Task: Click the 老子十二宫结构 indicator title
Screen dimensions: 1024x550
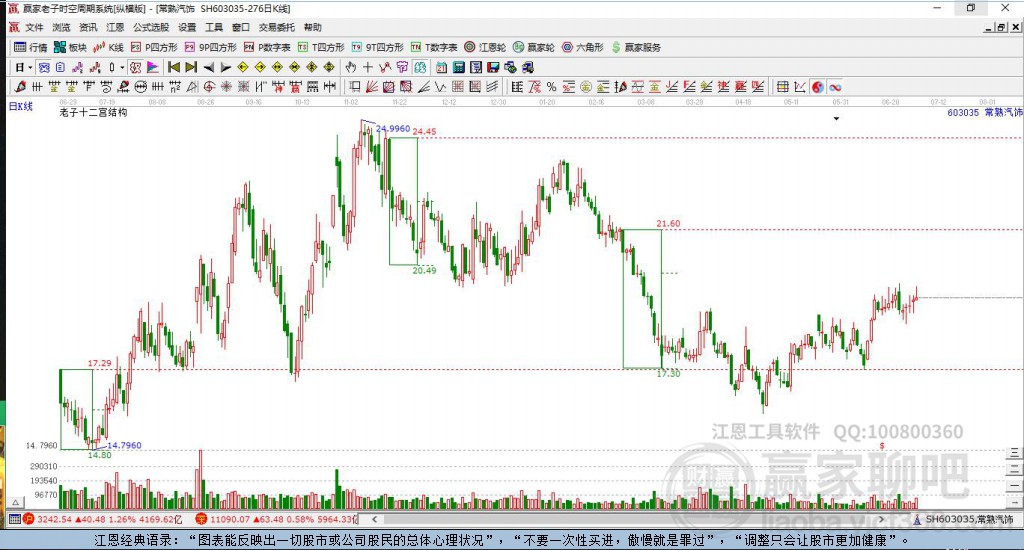Action: 93,112
